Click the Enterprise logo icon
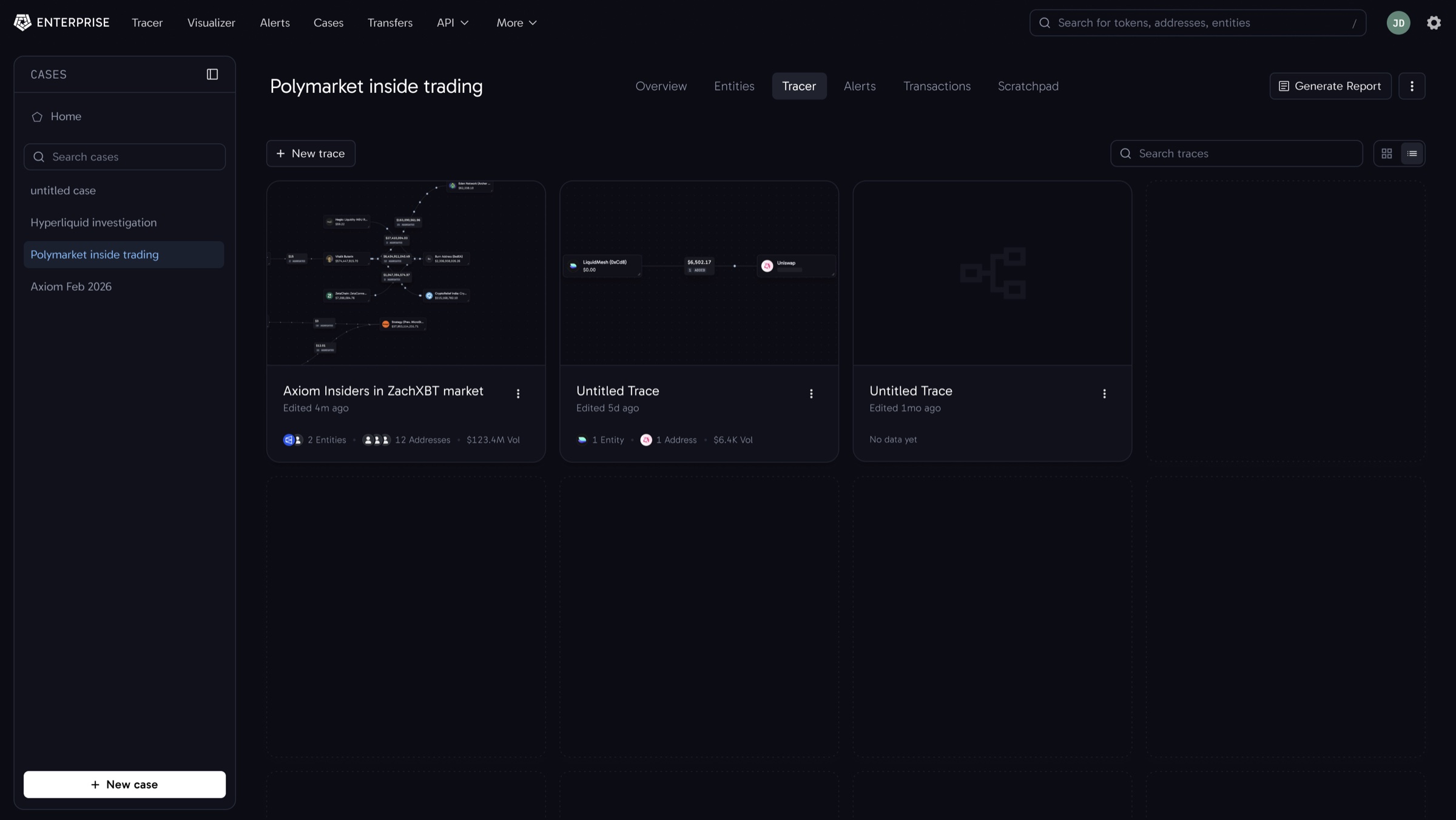This screenshot has height=820, width=1456. tap(22, 22)
